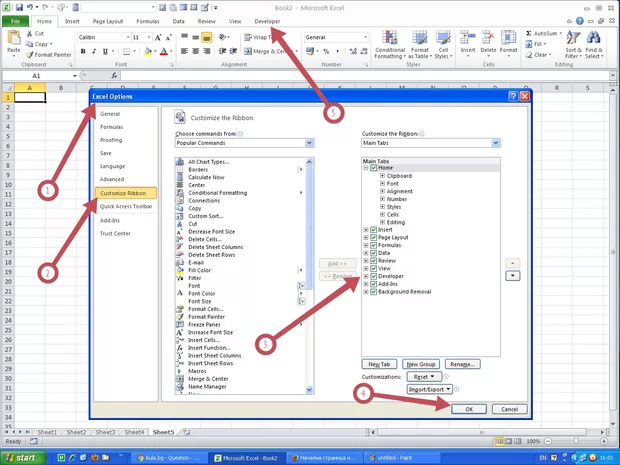Switch to the Developer ribbon tab
The image size is (620, 465).
point(268,20)
